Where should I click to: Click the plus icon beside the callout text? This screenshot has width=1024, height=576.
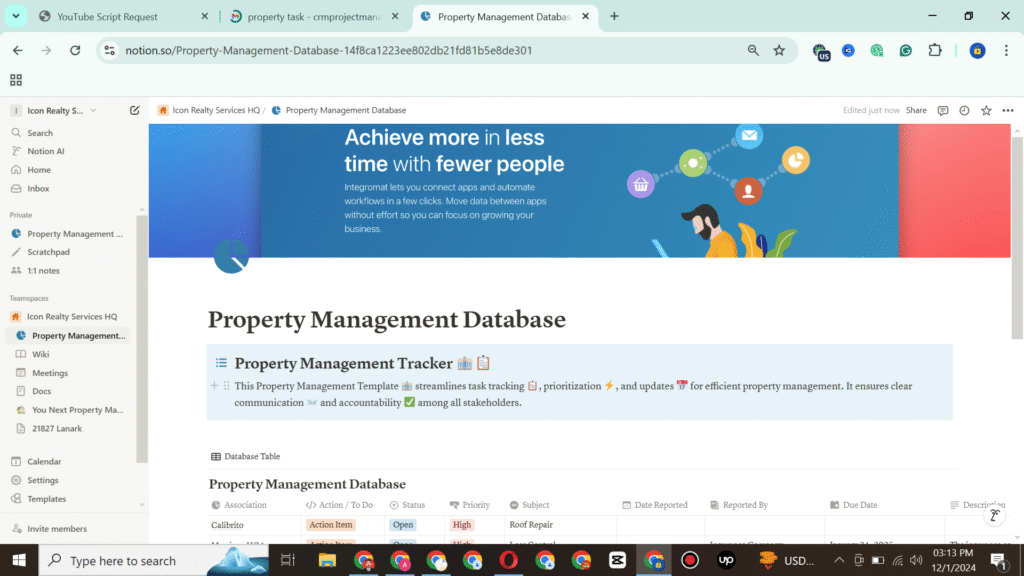tap(214, 386)
